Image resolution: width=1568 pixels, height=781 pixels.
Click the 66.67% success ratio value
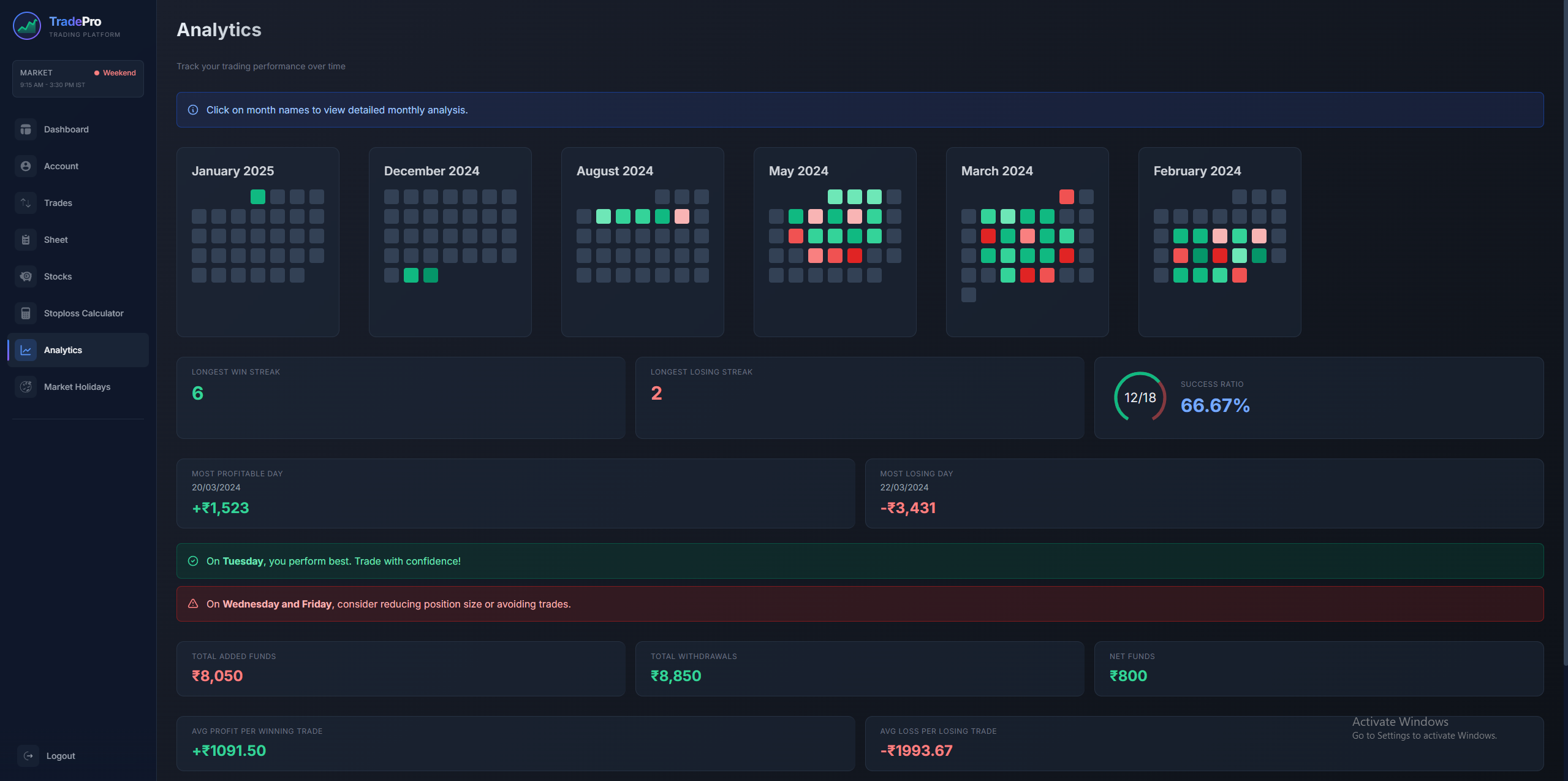pos(1215,405)
